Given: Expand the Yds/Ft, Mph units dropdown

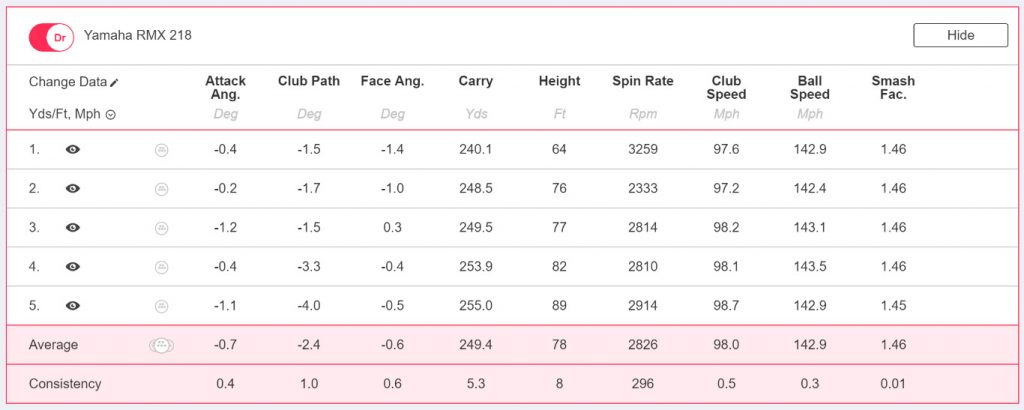Looking at the screenshot, I should 111,115.
